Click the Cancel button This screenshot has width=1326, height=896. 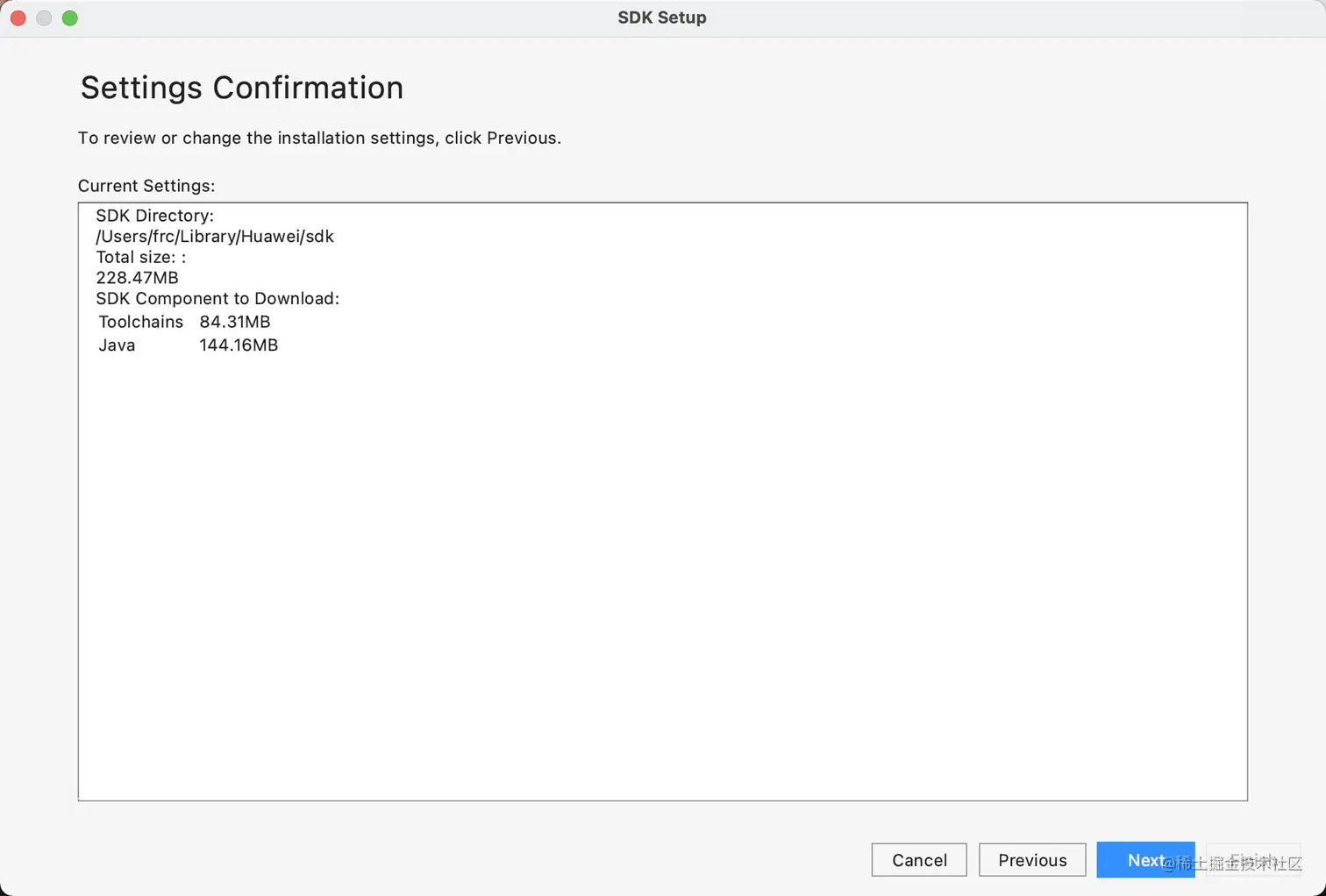[x=919, y=860]
